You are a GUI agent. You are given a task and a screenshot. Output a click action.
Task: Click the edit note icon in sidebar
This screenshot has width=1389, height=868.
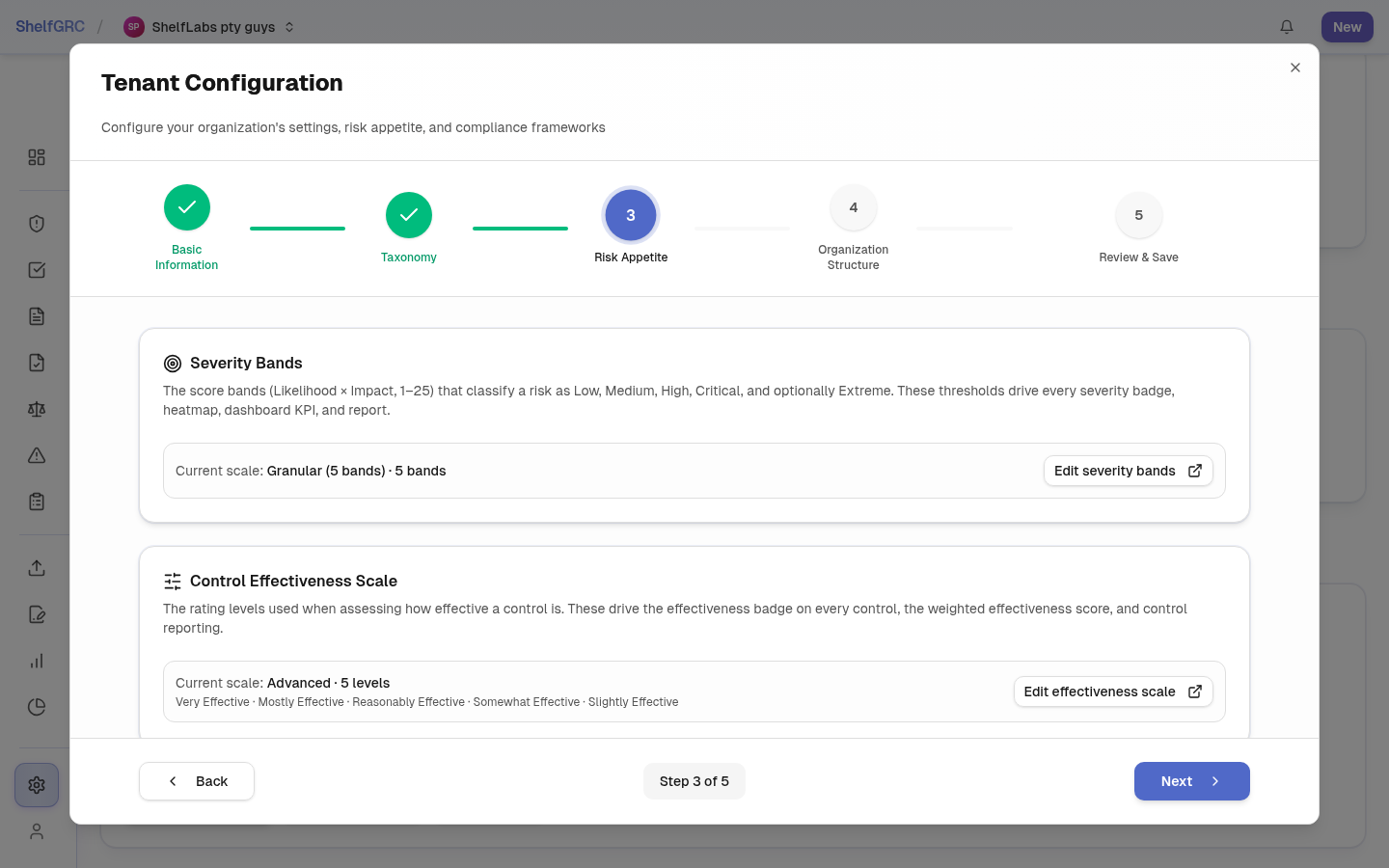pyautogui.click(x=37, y=614)
